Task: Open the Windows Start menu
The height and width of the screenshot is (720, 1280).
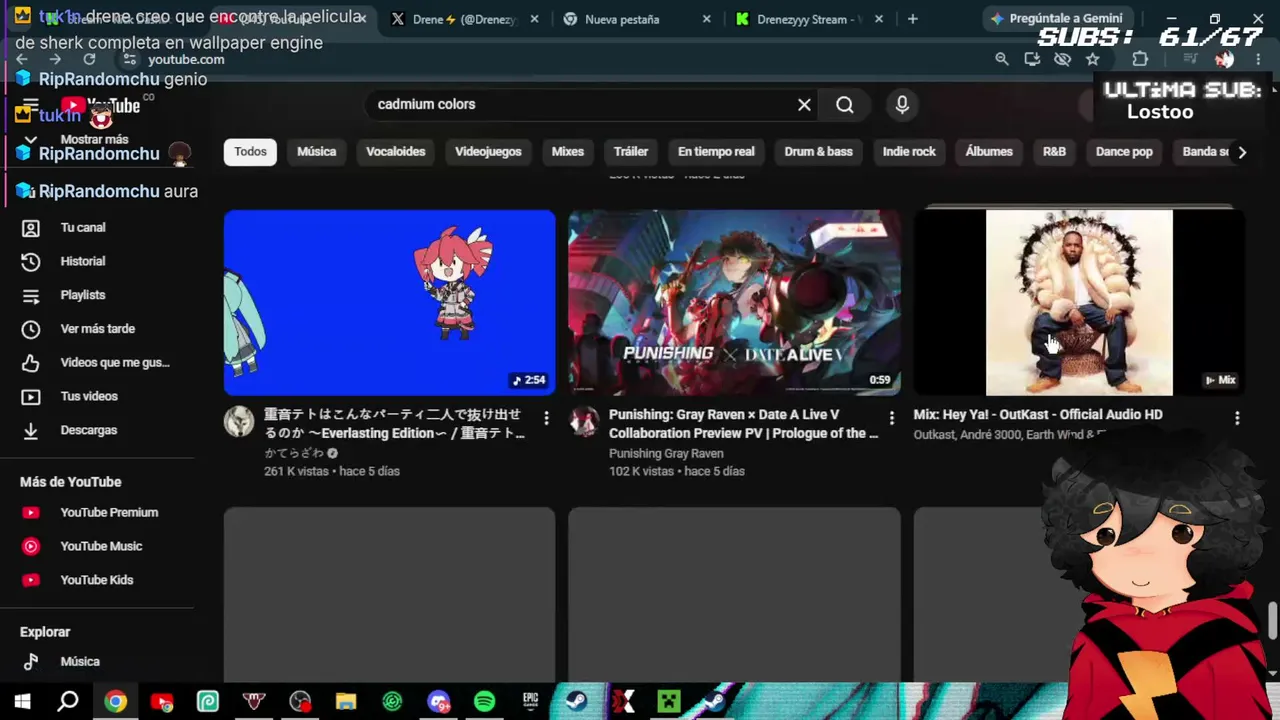Action: [22, 702]
